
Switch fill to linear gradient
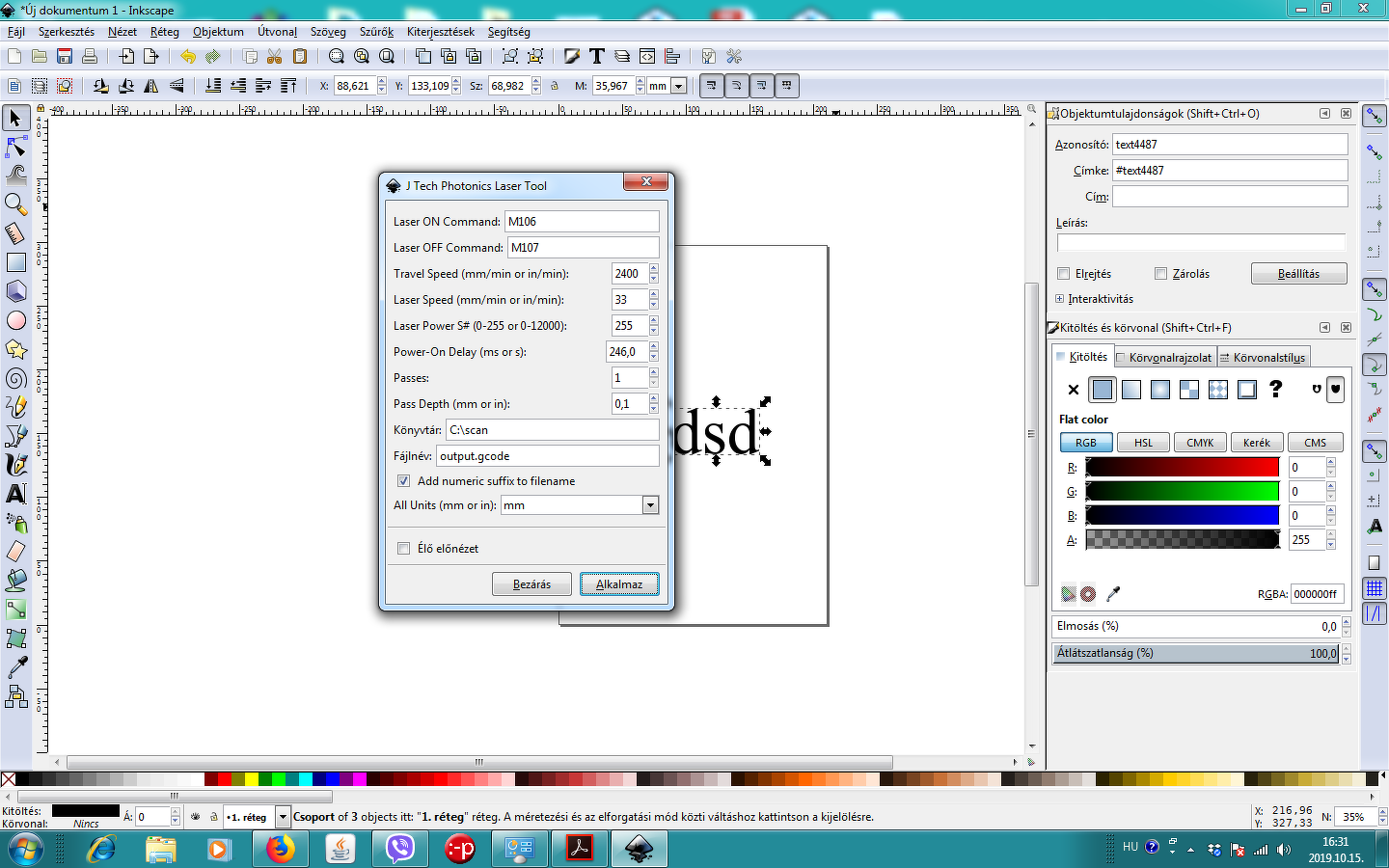pyautogui.click(x=1131, y=390)
